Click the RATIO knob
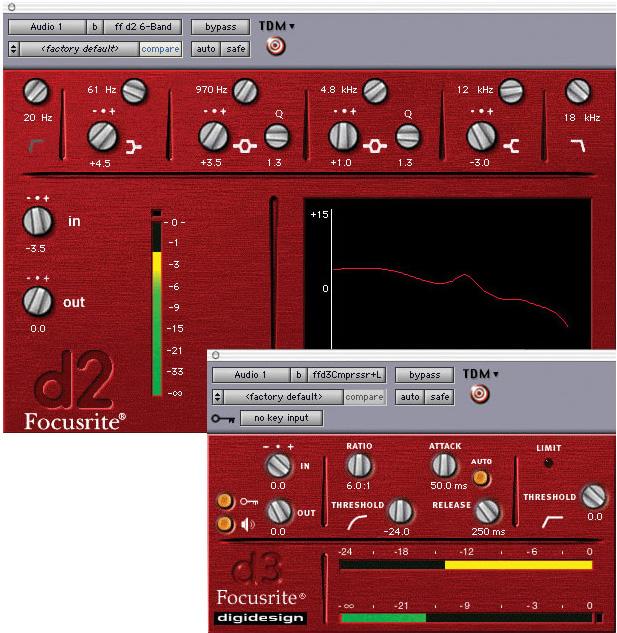Screen dimensions: 617x633 click(359, 465)
